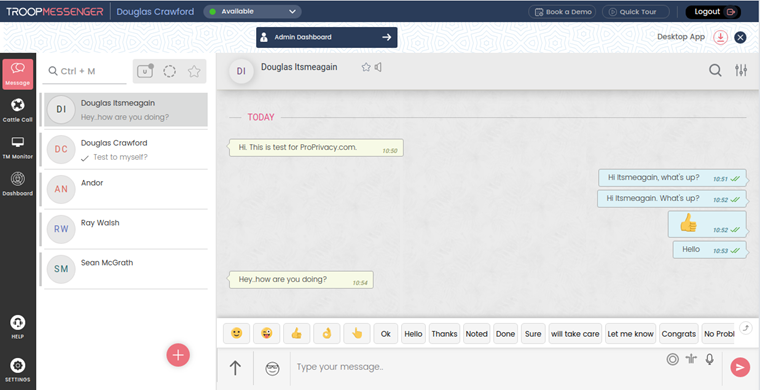Dismiss the Desktop App banner
The height and width of the screenshot is (390, 760).
[x=740, y=37]
